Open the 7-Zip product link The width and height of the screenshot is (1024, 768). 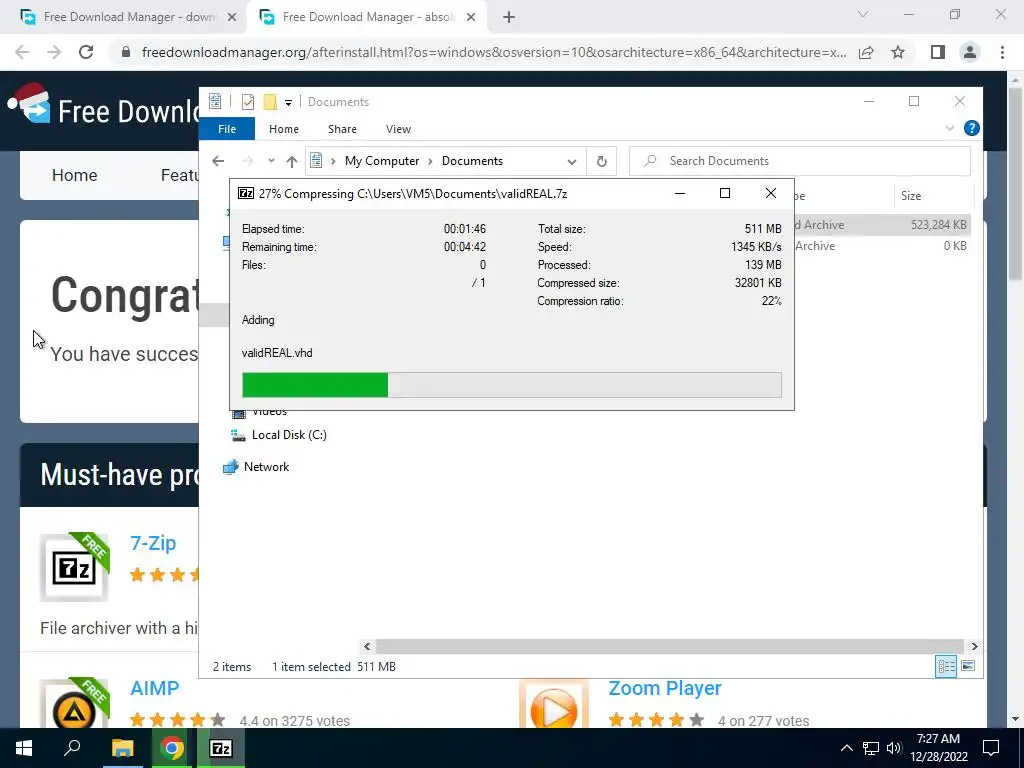pos(153,543)
